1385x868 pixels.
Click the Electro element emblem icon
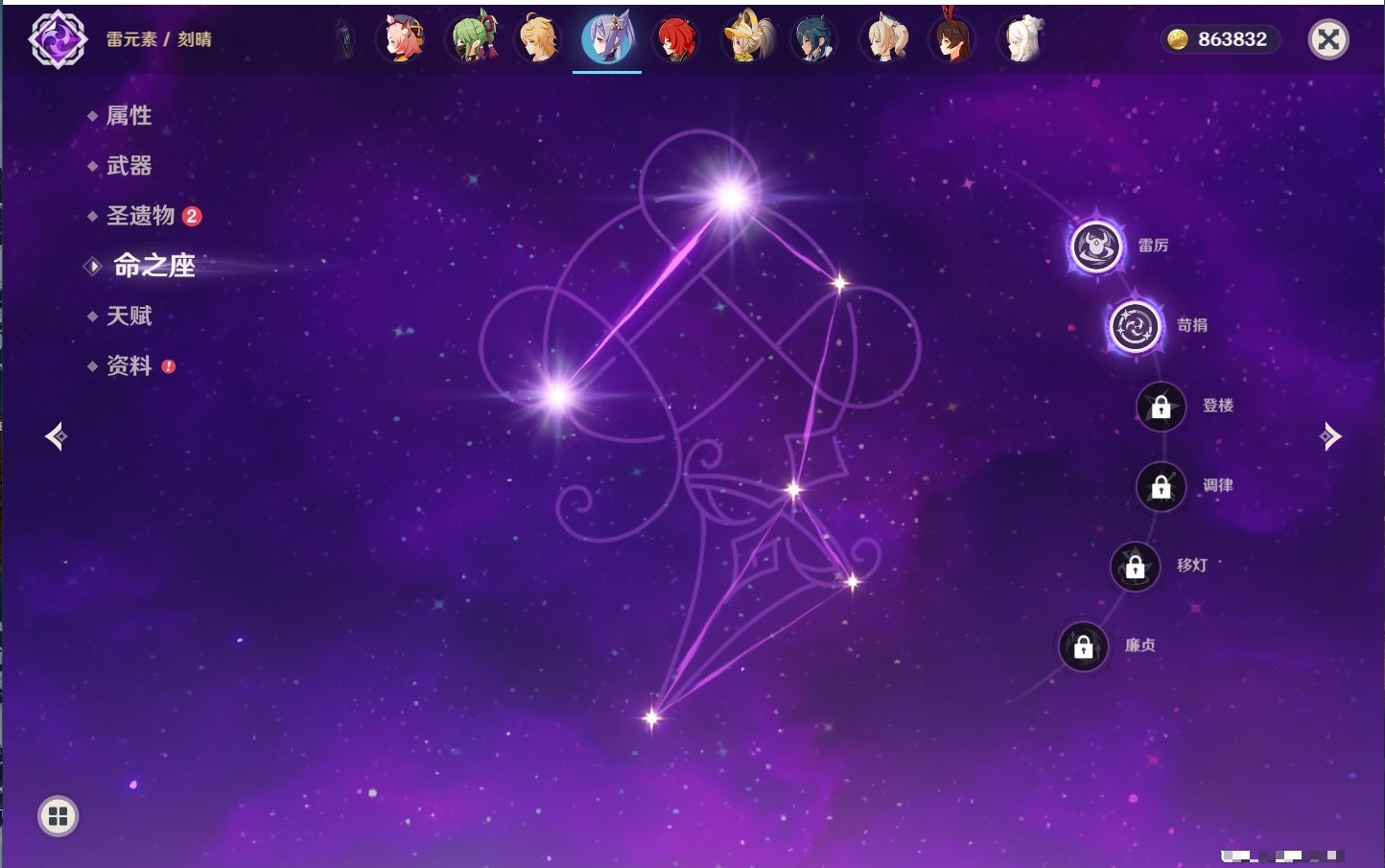[58, 39]
